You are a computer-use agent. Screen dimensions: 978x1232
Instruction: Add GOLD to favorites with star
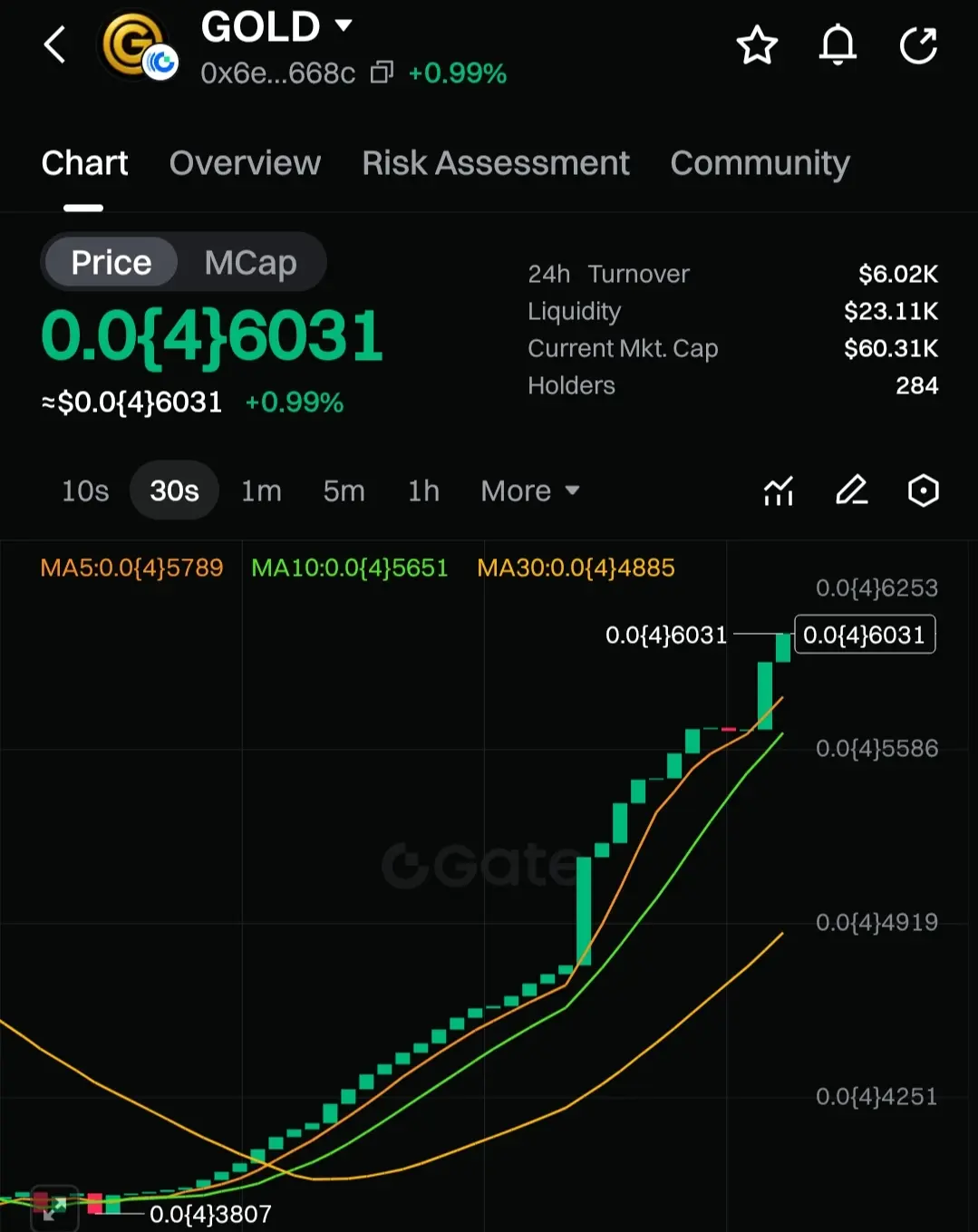click(x=757, y=45)
